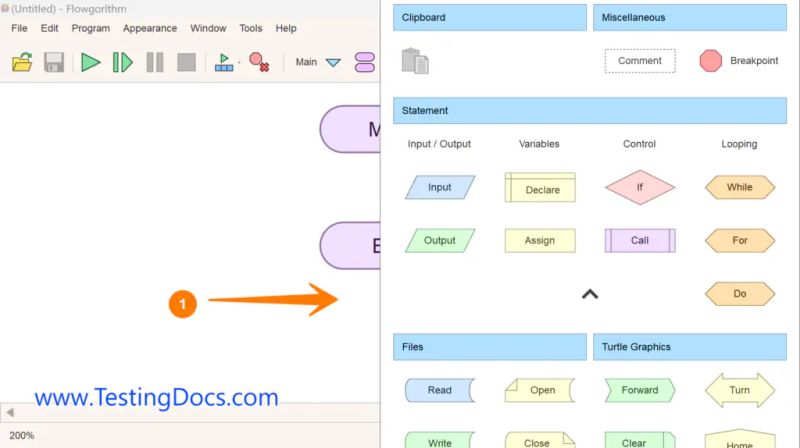Click the 200% zoom level in status bar
800x448 pixels.
point(22,435)
